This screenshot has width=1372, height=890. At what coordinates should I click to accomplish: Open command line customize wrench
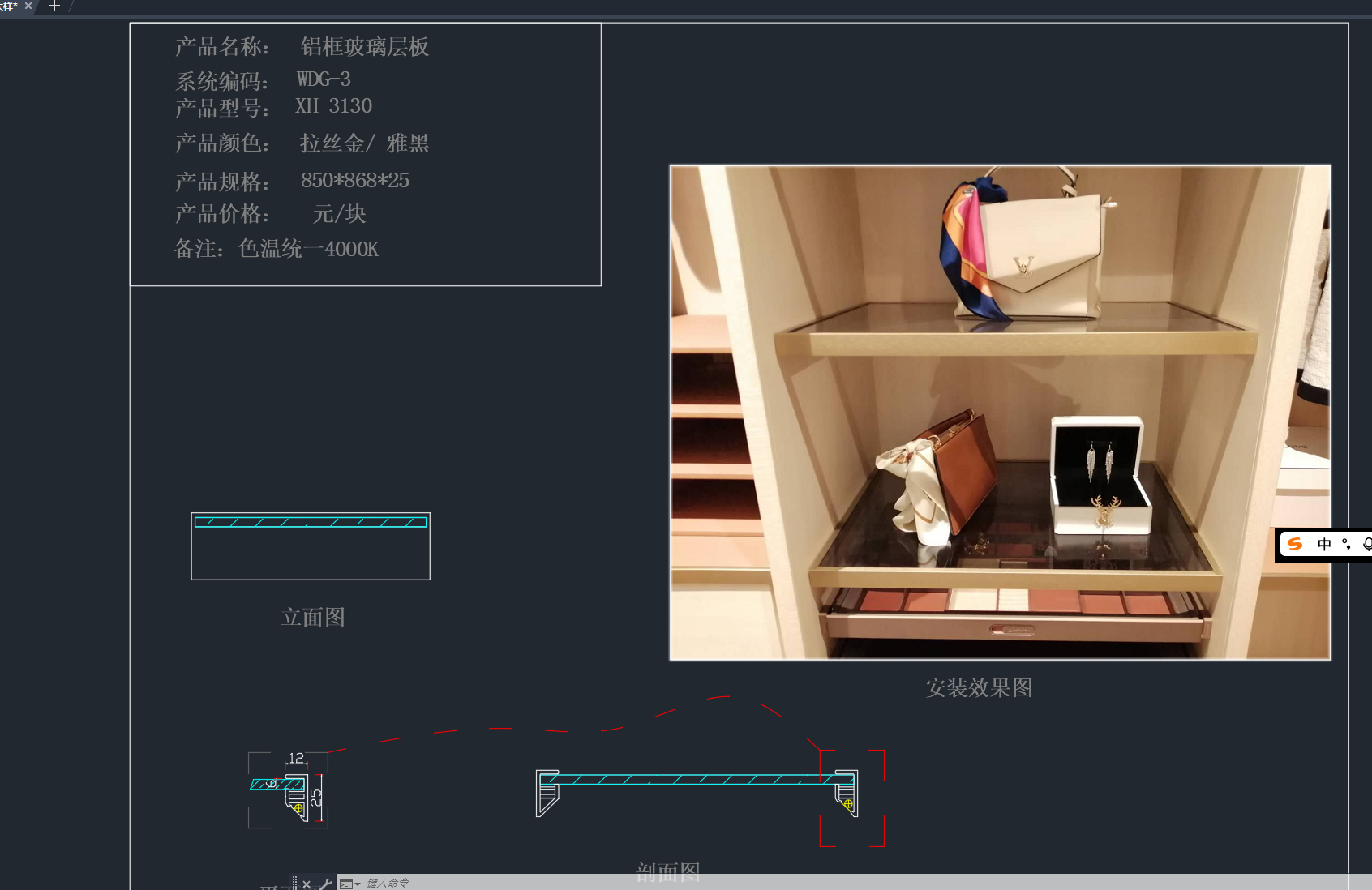(324, 884)
